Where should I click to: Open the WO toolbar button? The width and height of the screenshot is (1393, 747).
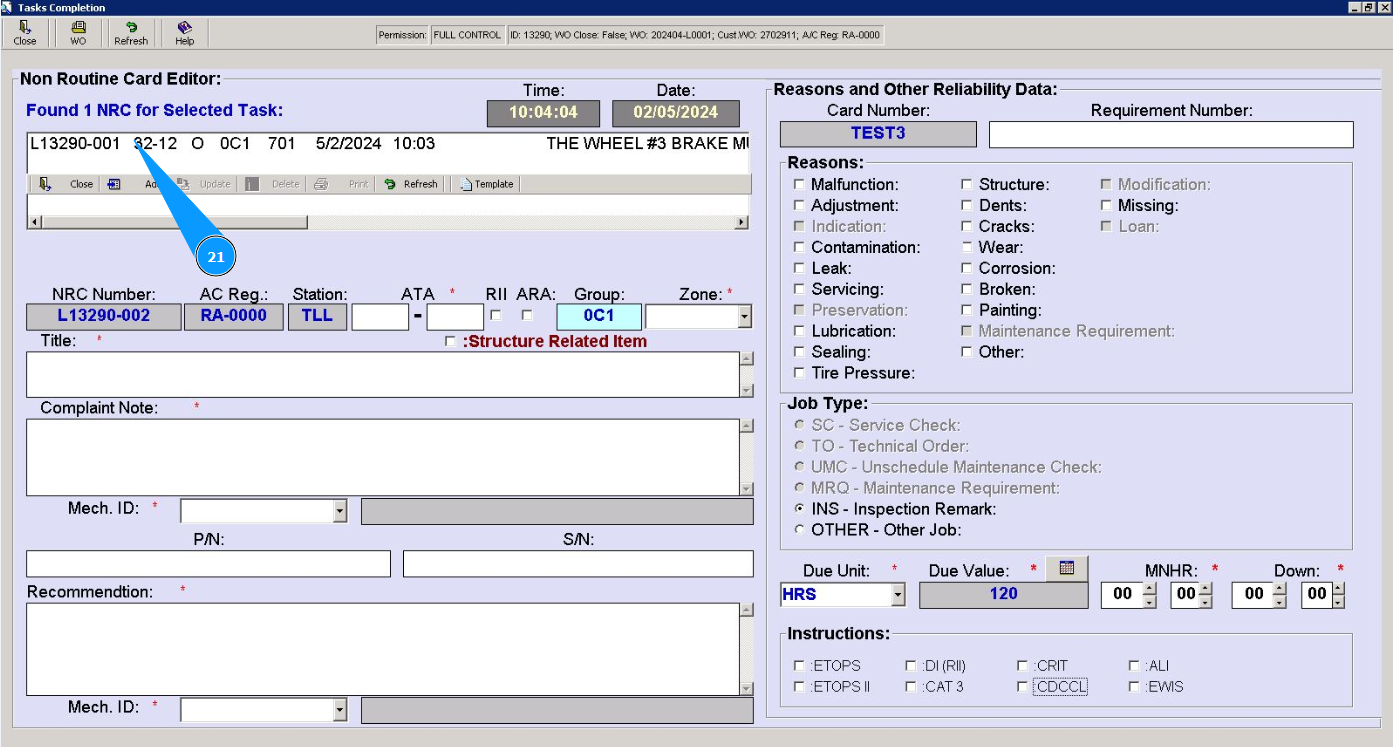pyautogui.click(x=78, y=33)
